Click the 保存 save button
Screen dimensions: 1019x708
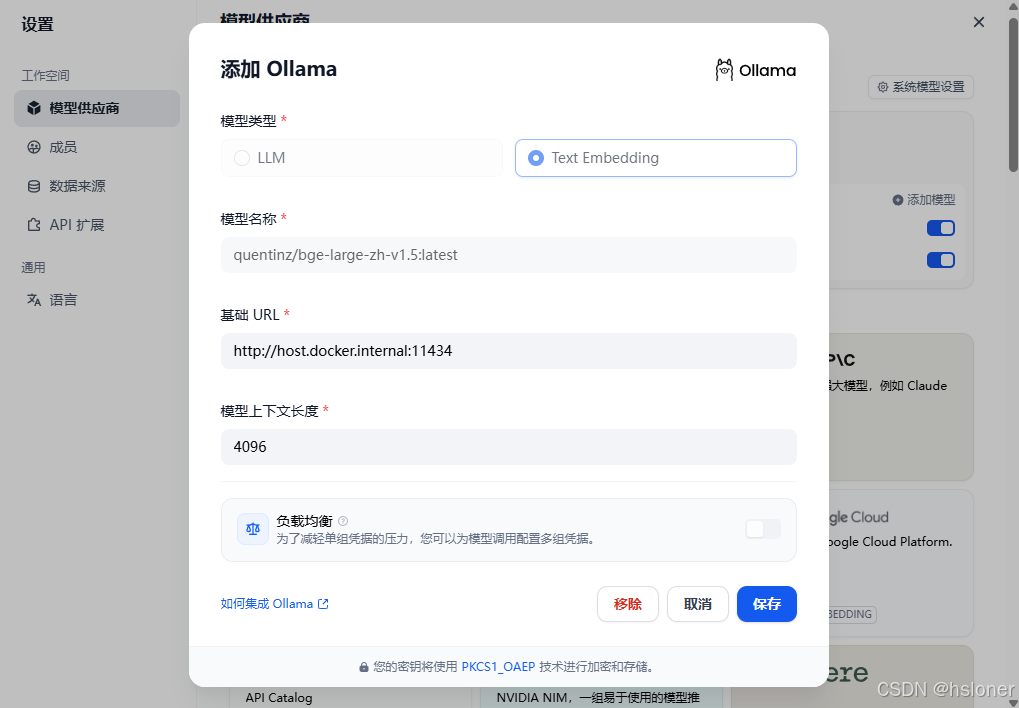click(x=767, y=604)
